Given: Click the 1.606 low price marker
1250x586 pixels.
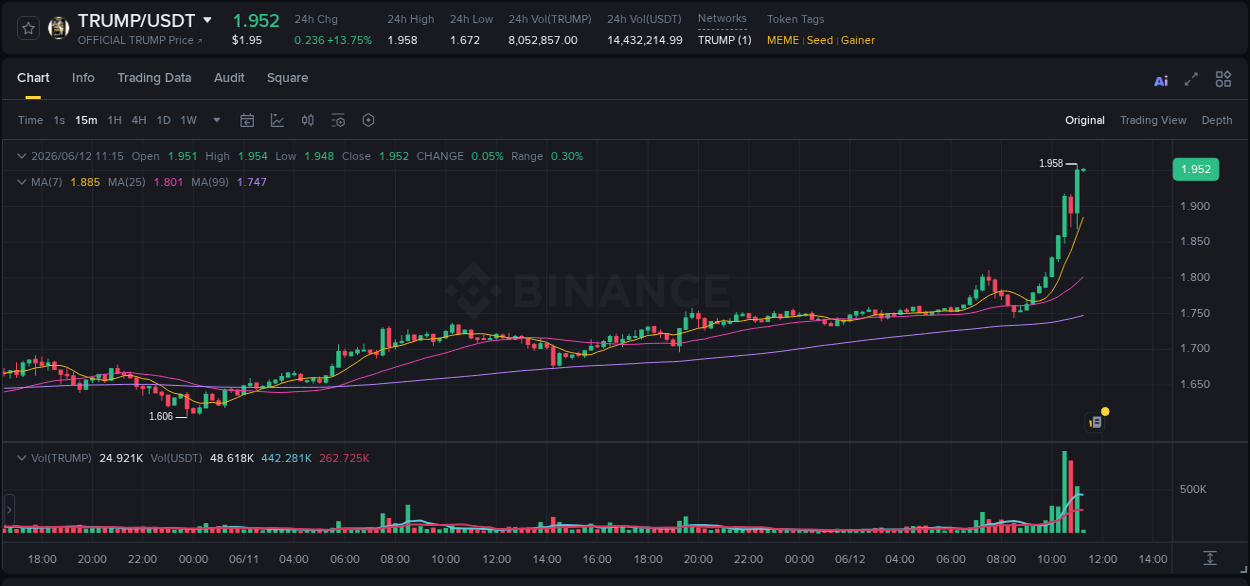Looking at the screenshot, I should pyautogui.click(x=161, y=416).
